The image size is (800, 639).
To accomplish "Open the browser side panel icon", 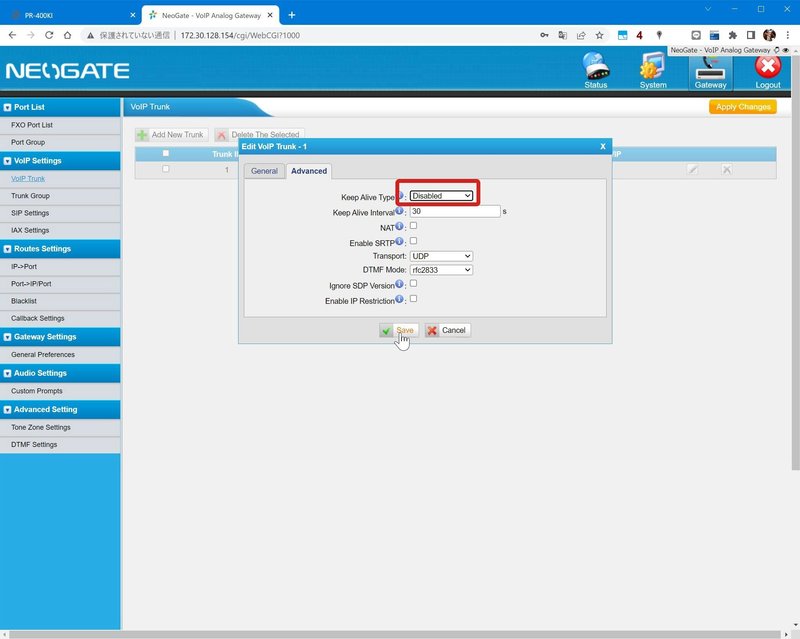I will pyautogui.click(x=751, y=35).
